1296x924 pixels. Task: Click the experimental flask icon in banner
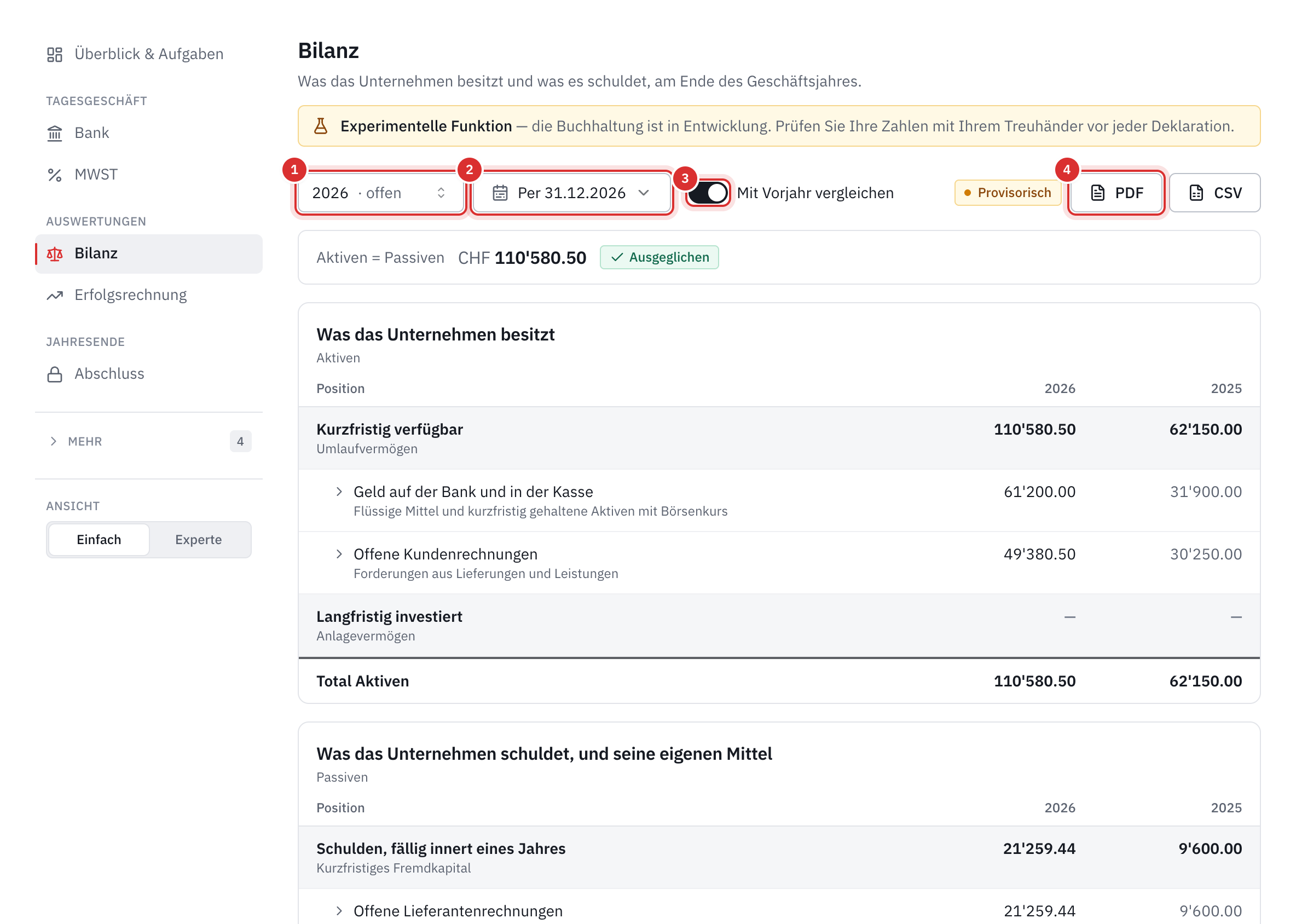[321, 126]
